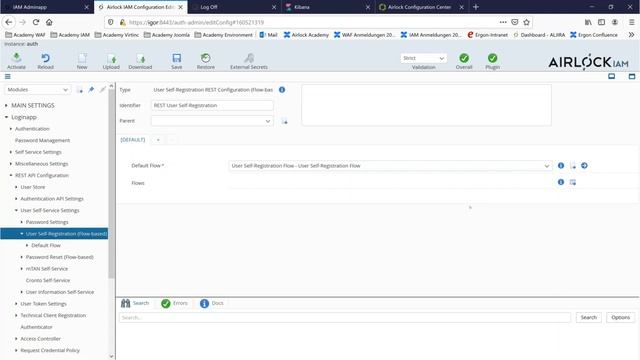Screen dimensions: 640x360
Task: Open Airlock Academy bookmark
Action: click(306, 35)
